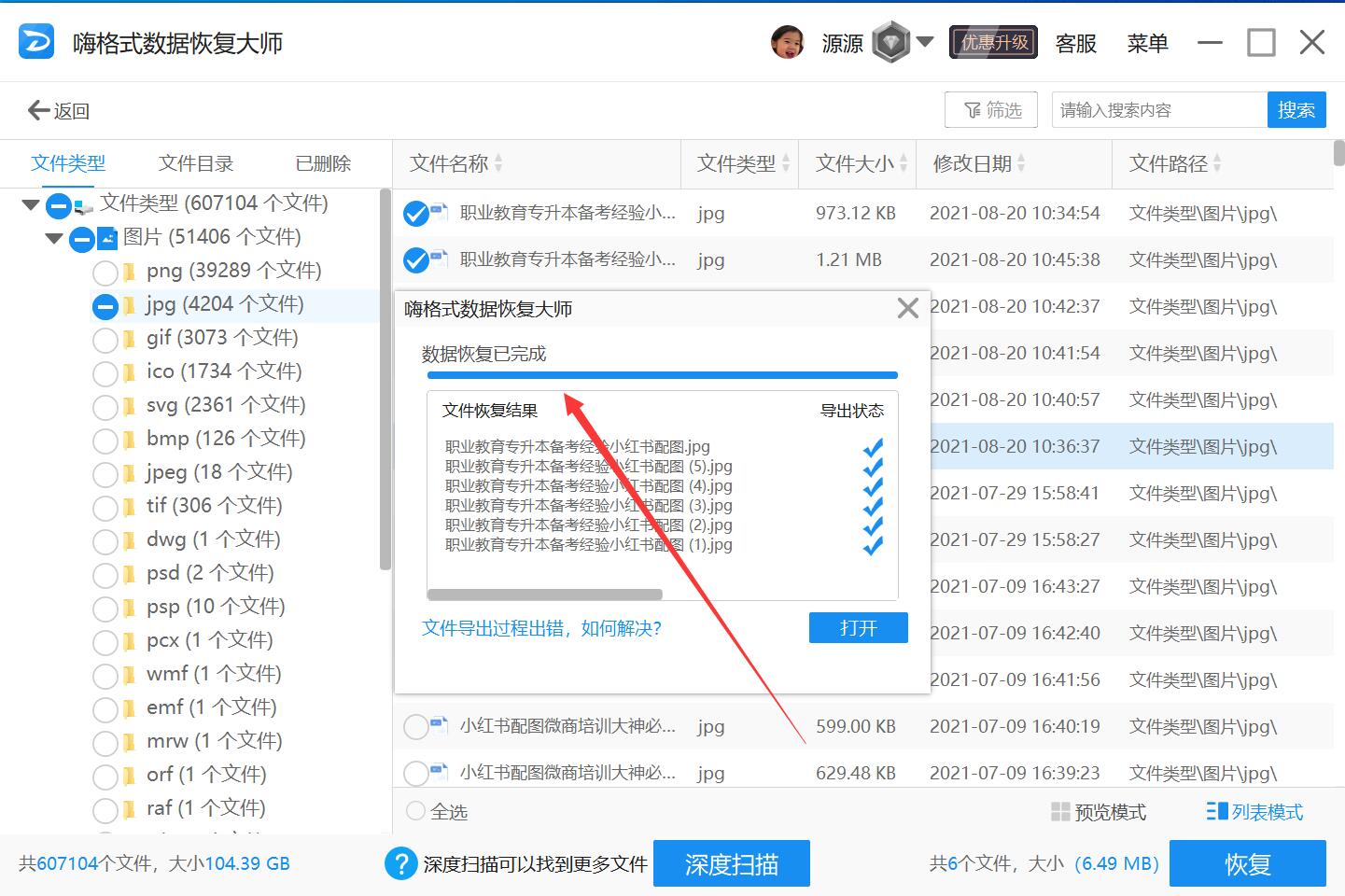Click the 优惠升级 upgrade button

click(994, 42)
